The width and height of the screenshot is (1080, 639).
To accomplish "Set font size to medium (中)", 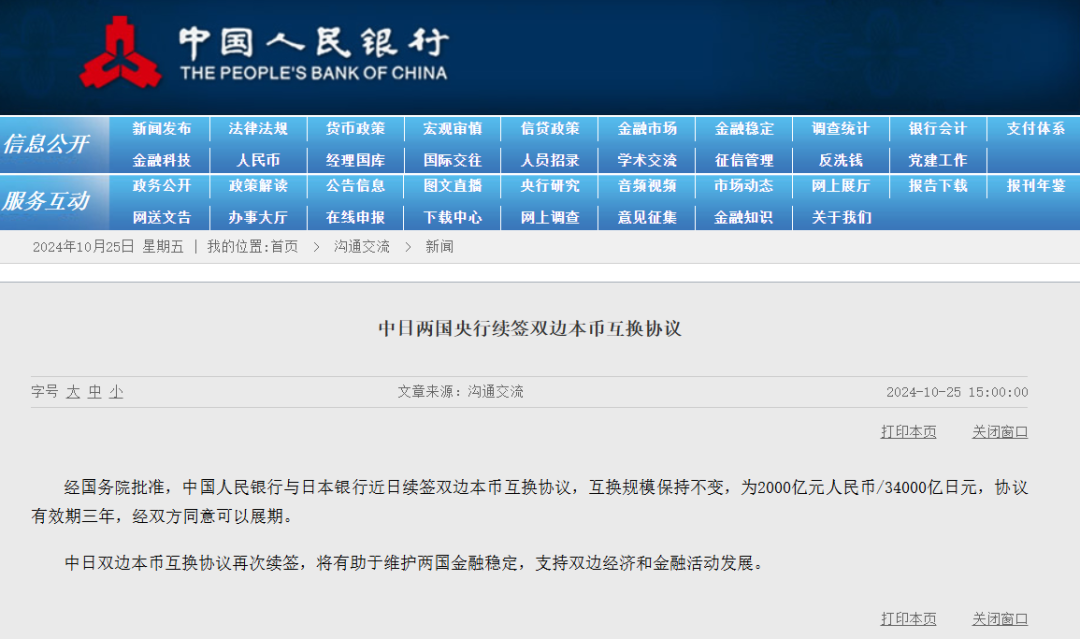I will pos(95,392).
